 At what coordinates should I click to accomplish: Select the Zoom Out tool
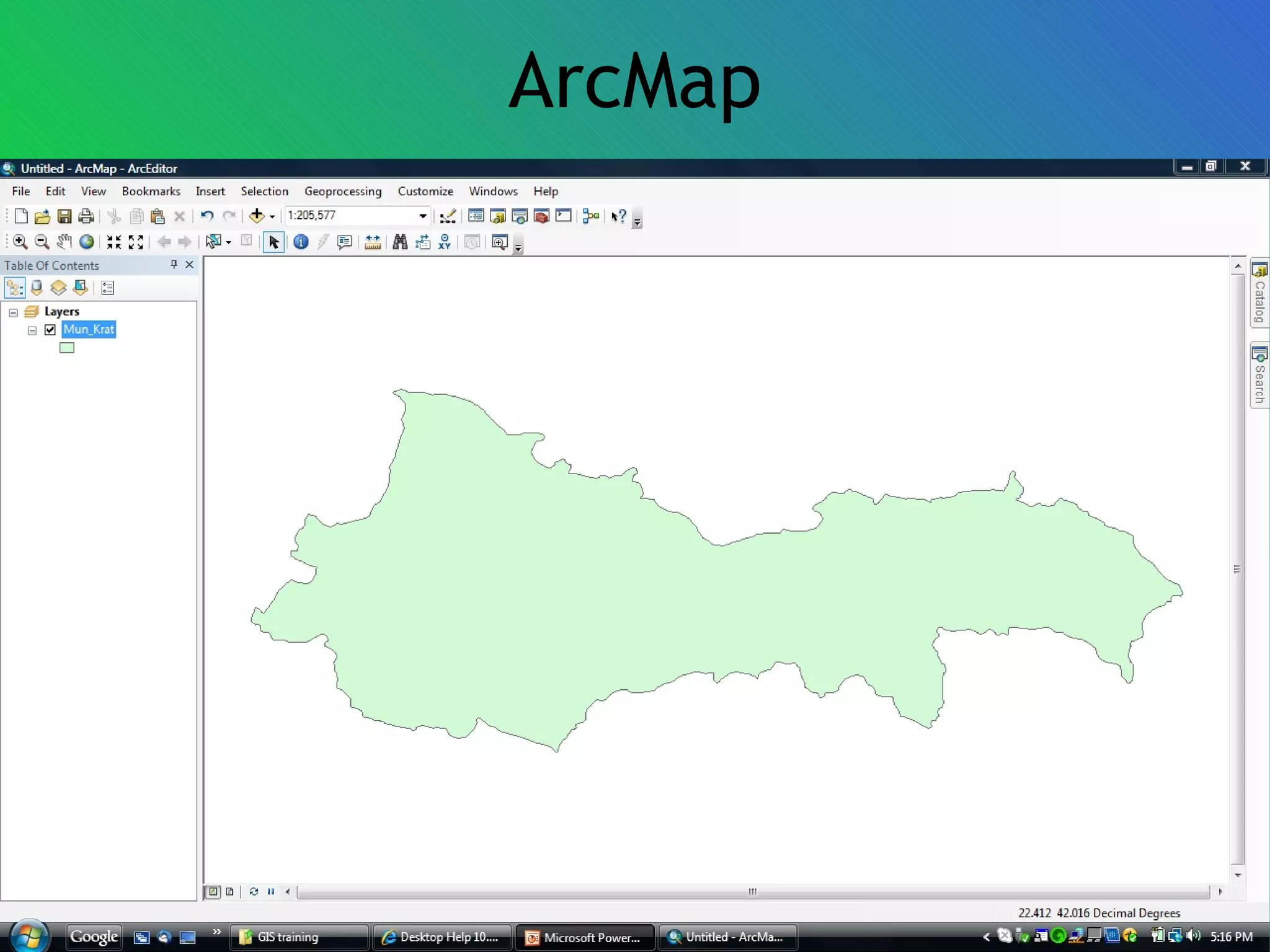(42, 242)
